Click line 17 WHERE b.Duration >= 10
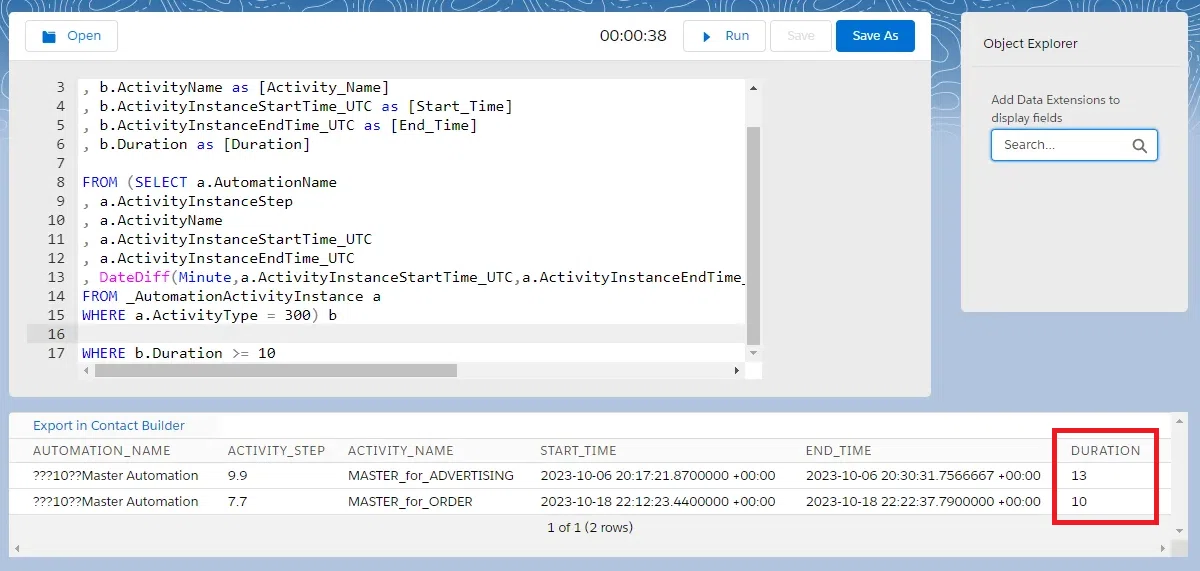 coord(179,353)
